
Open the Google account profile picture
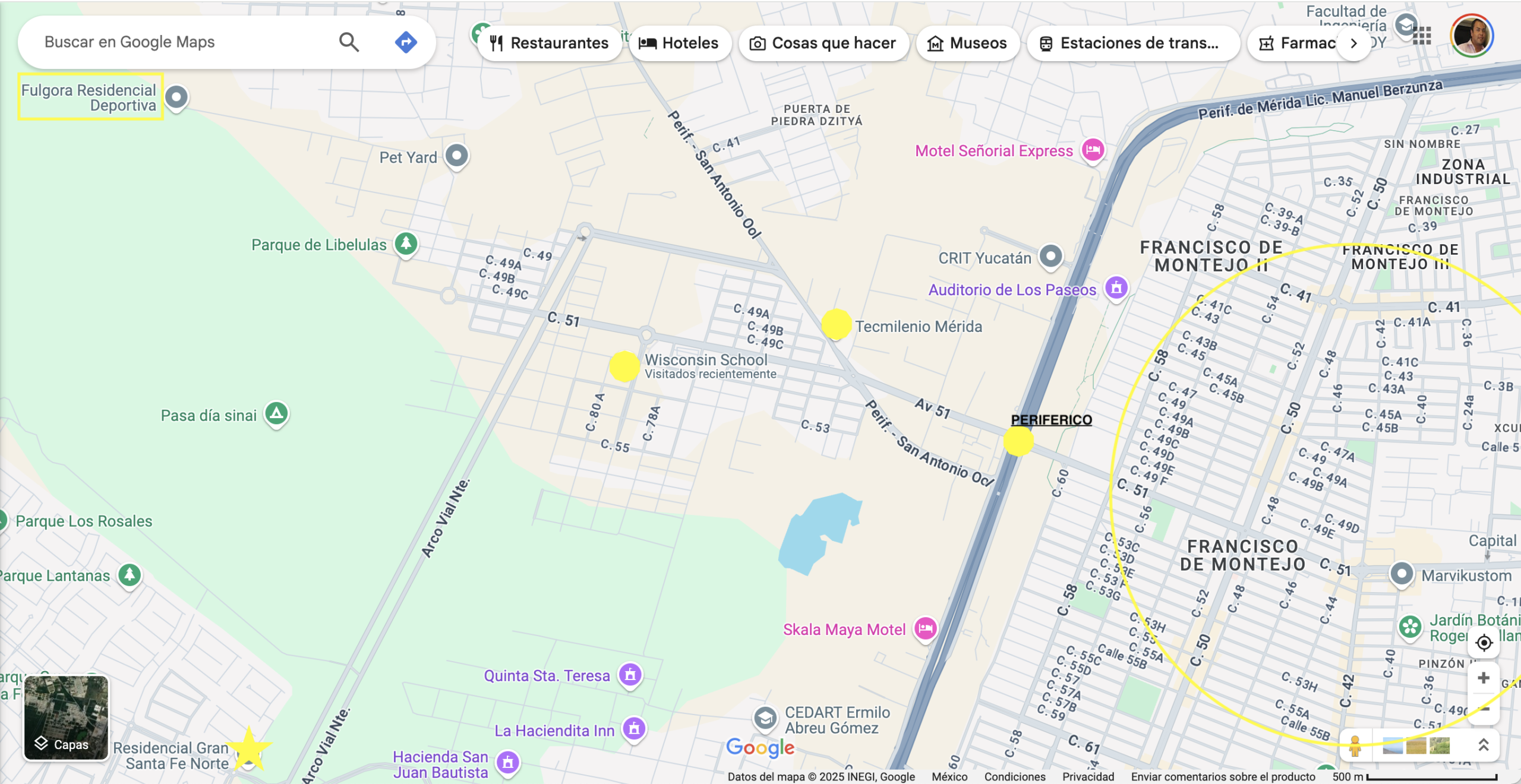[x=1472, y=36]
